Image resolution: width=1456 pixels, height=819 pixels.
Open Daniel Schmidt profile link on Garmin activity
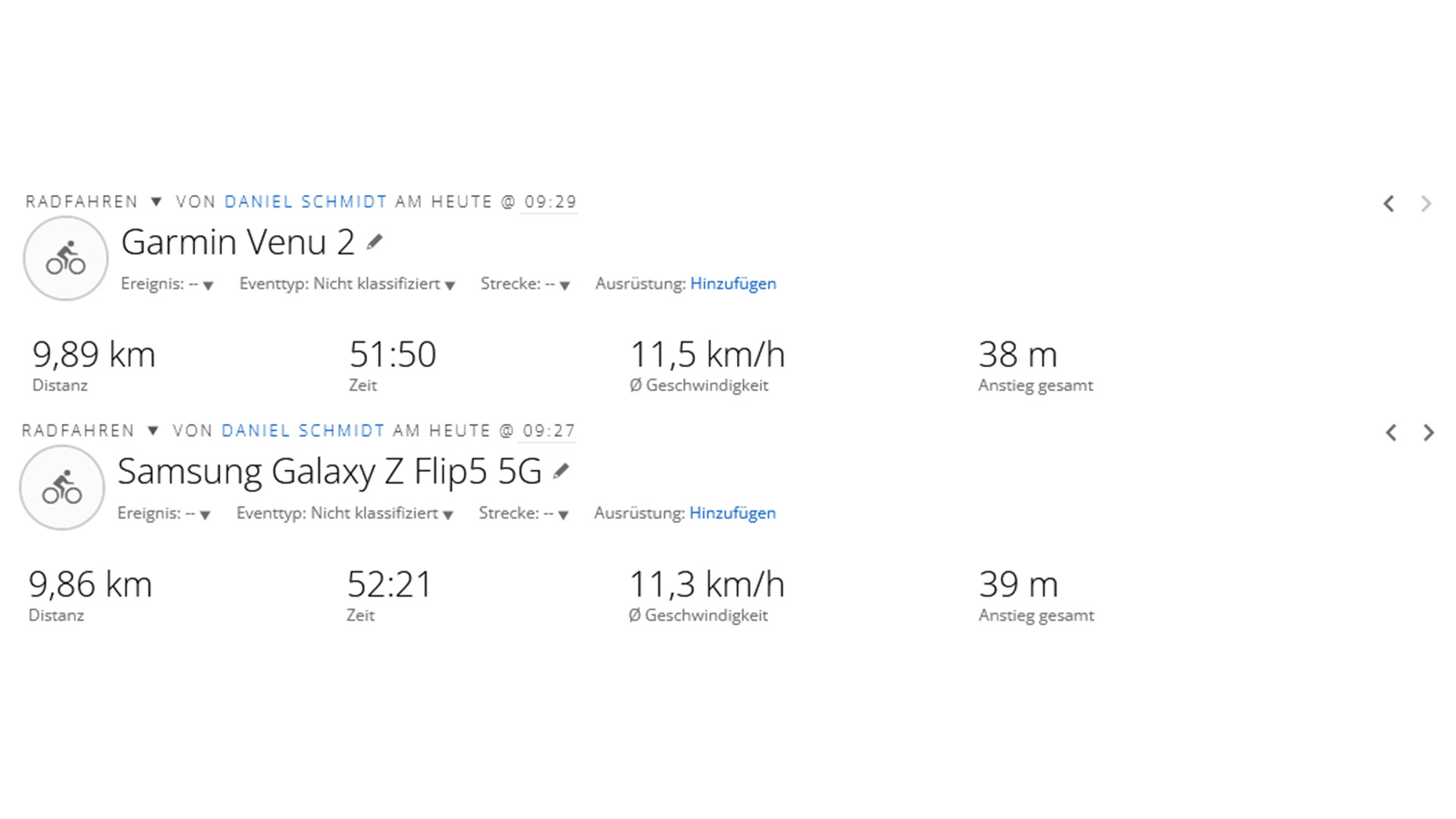click(306, 202)
